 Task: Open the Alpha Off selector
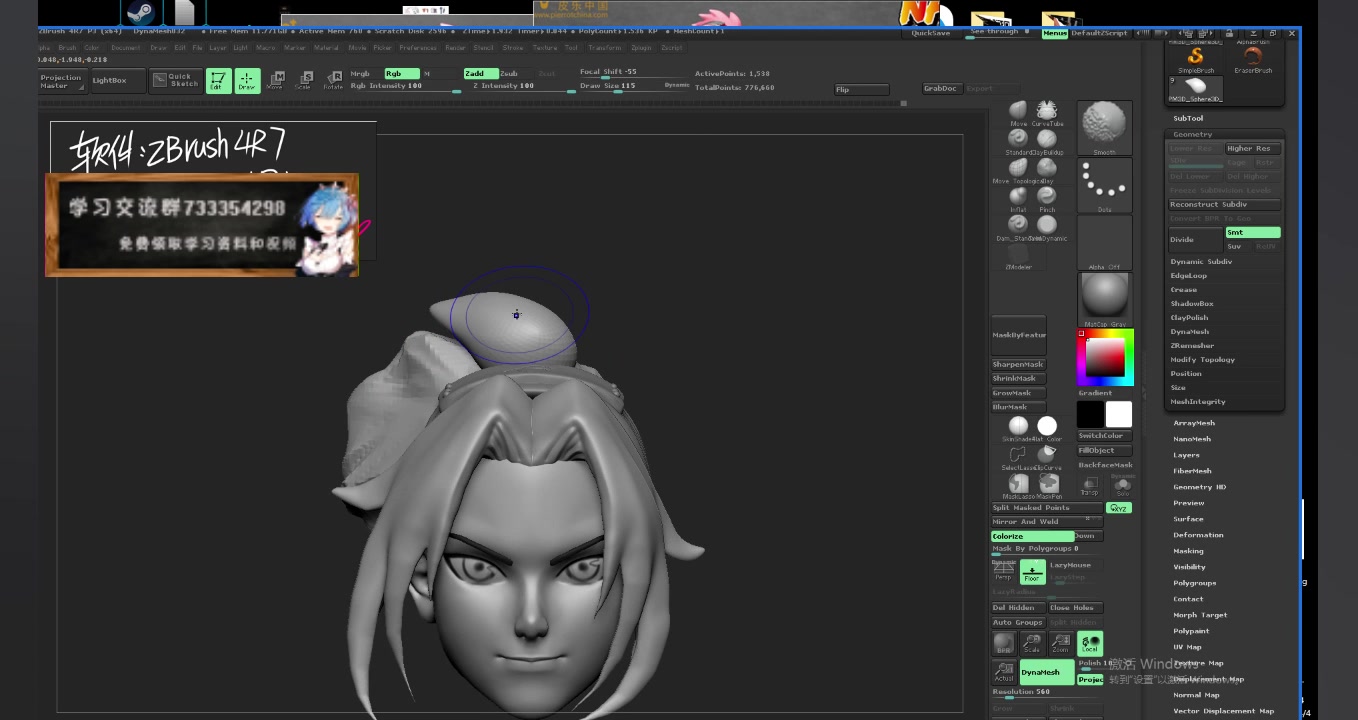1104,243
